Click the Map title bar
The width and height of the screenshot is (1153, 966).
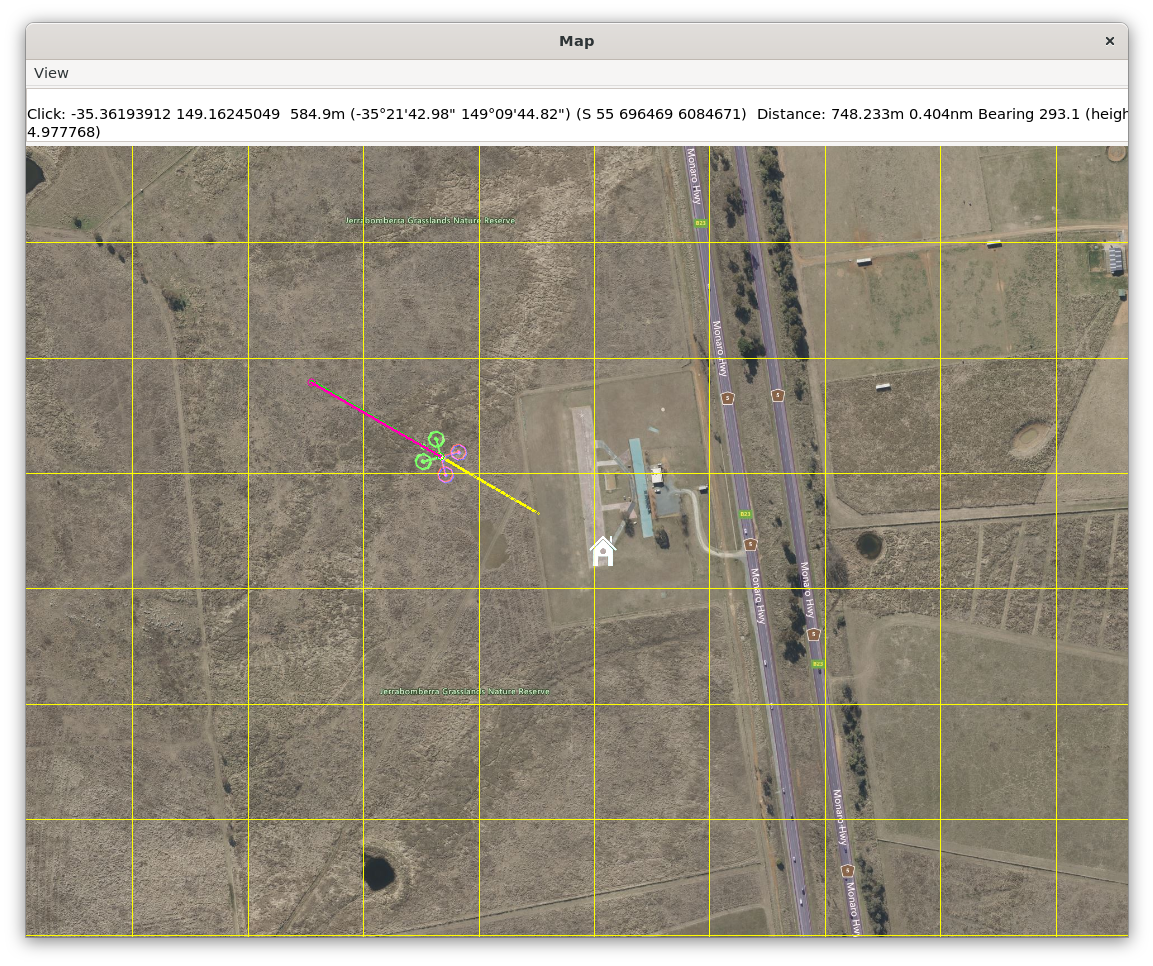(576, 41)
